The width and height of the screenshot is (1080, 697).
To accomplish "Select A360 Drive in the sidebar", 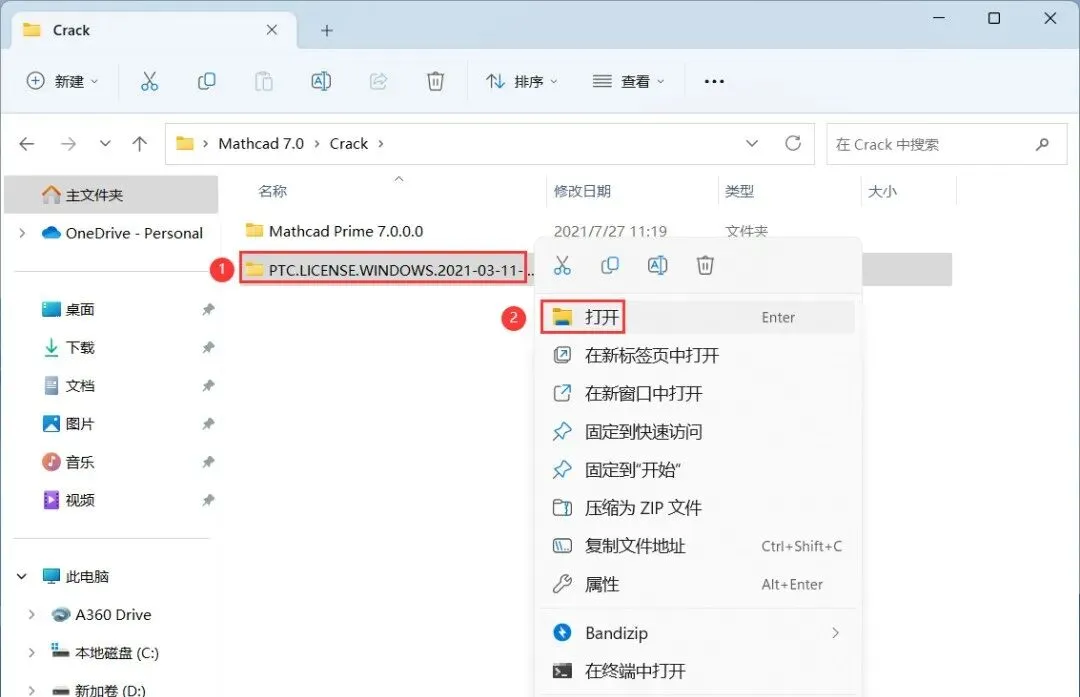I will coord(102,614).
